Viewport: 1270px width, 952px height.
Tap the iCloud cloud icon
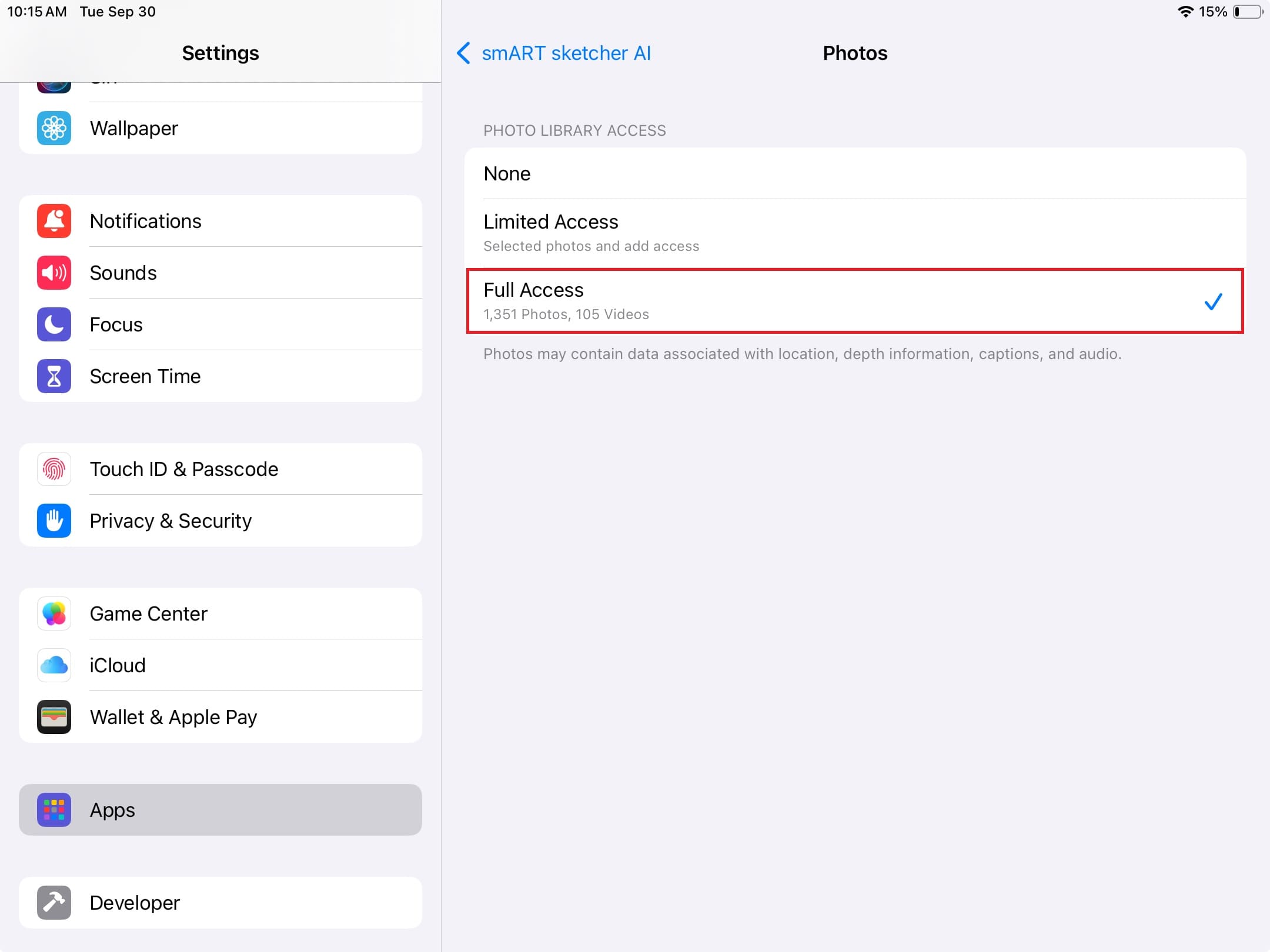pyautogui.click(x=54, y=665)
